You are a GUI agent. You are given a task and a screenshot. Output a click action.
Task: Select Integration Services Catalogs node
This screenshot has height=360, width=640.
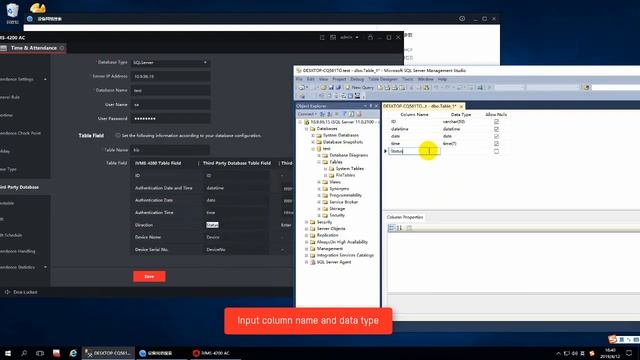pyautogui.click(x=345, y=255)
